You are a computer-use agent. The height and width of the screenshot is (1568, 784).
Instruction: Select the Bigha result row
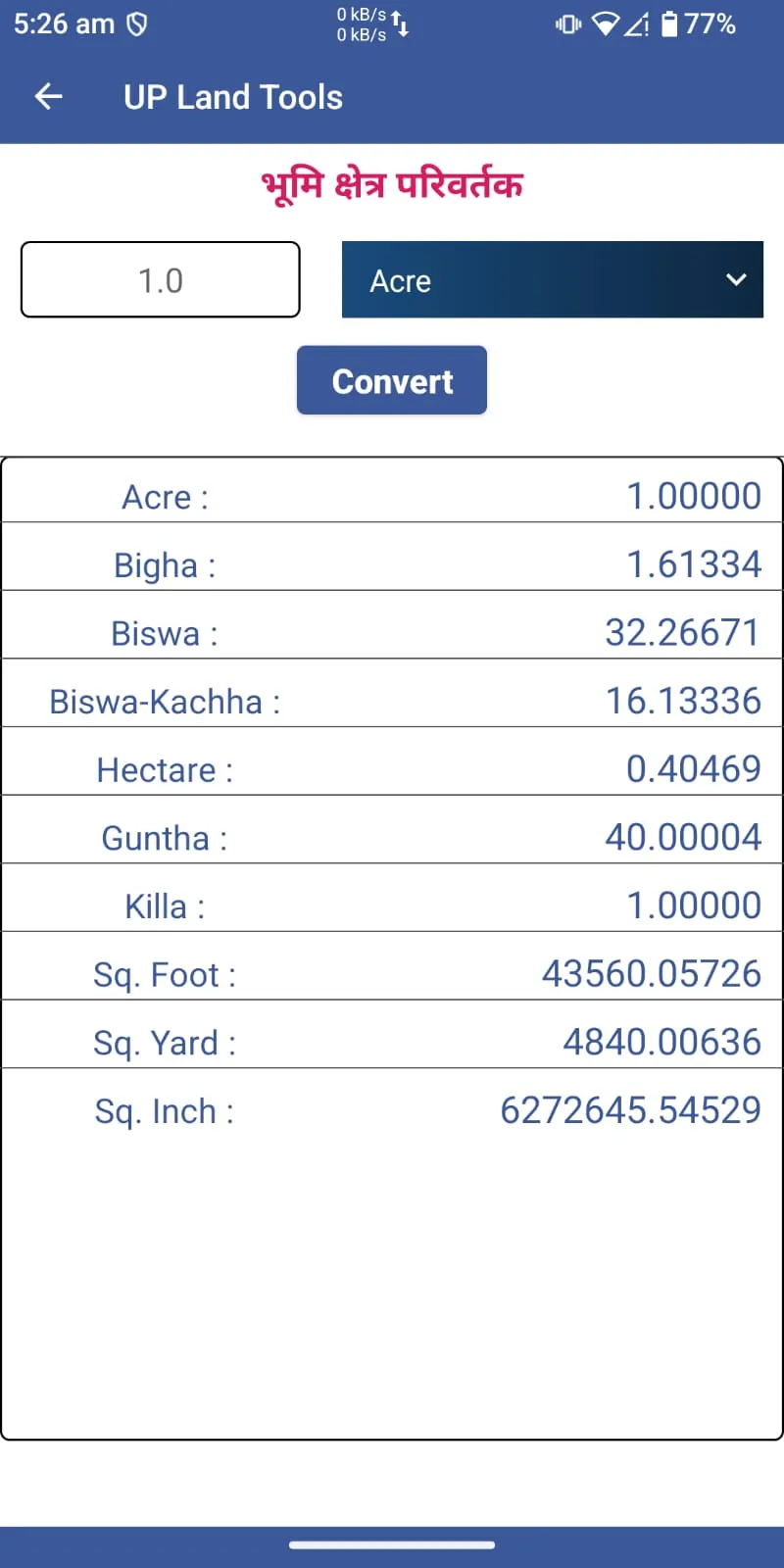(x=392, y=564)
